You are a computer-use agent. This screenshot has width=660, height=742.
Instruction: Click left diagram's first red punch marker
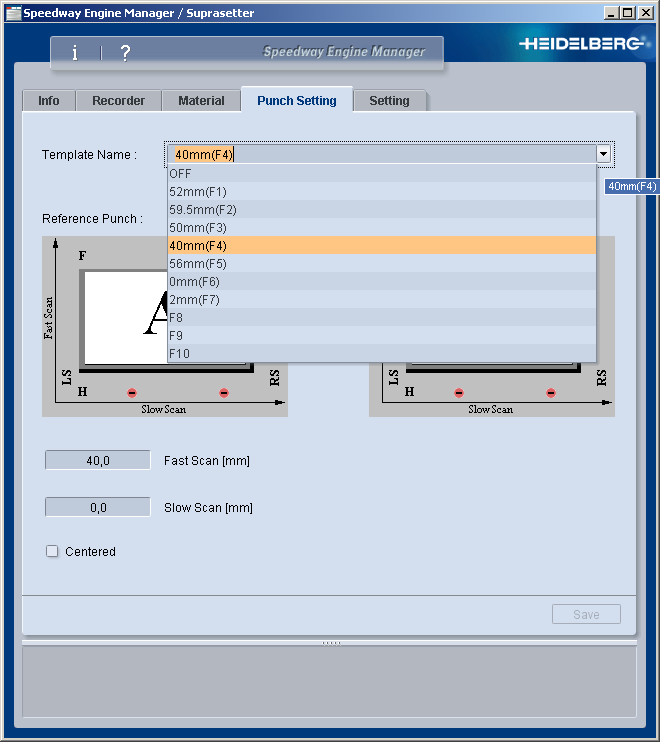[132, 393]
